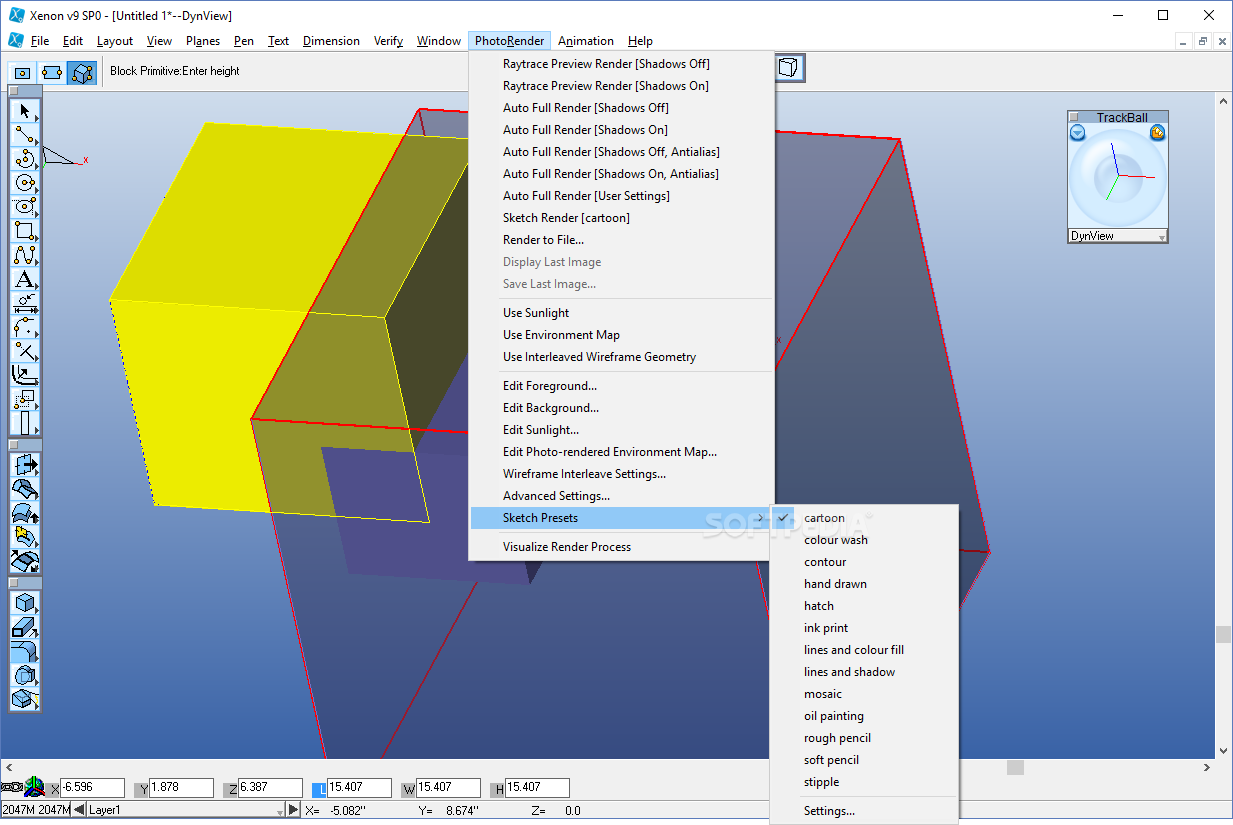Select the surface tool with yellow star
This screenshot has height=825, width=1233.
coord(25,537)
